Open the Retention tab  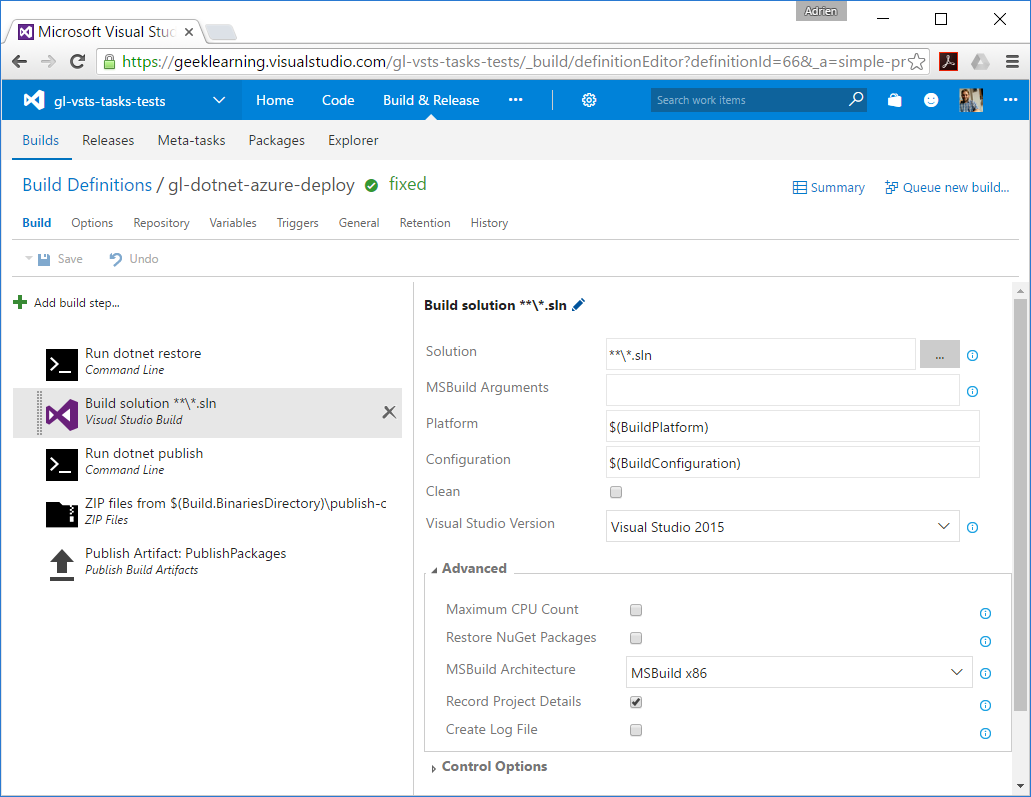pos(425,223)
